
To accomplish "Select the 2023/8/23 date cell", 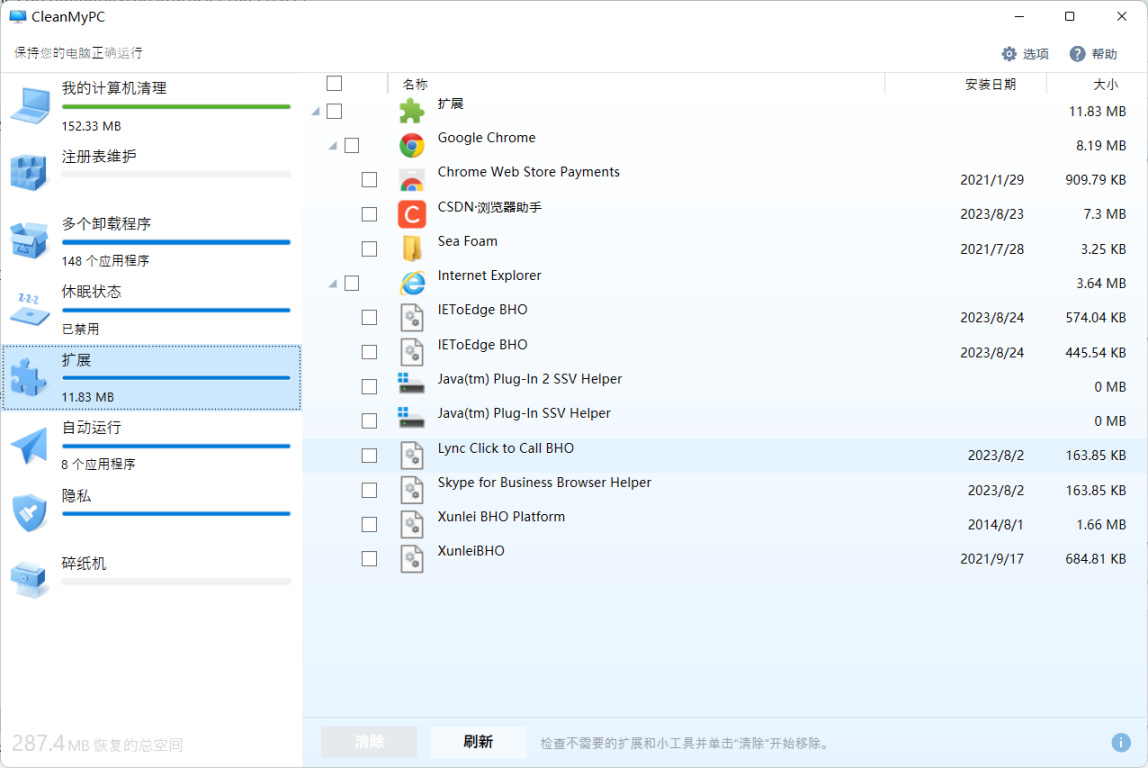I will click(992, 215).
